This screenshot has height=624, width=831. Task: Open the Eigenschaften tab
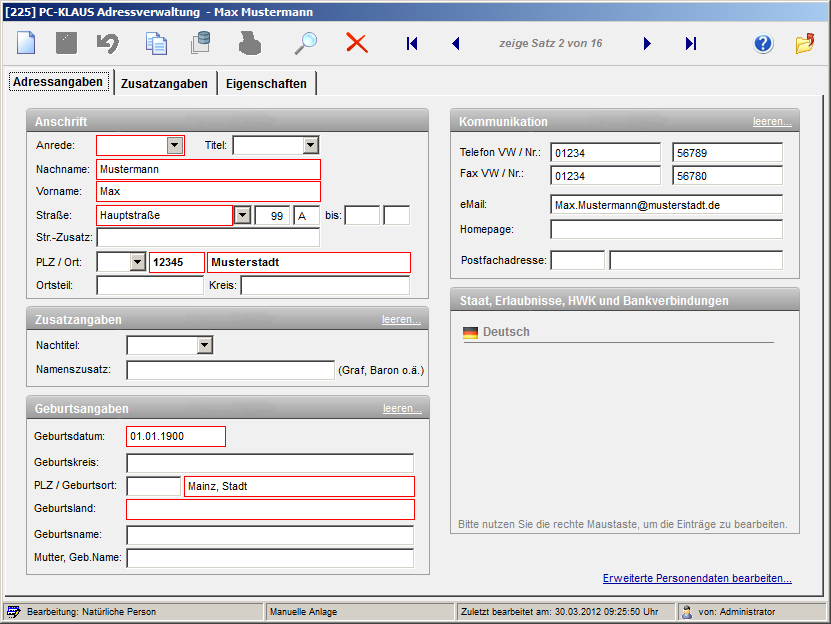[x=266, y=84]
